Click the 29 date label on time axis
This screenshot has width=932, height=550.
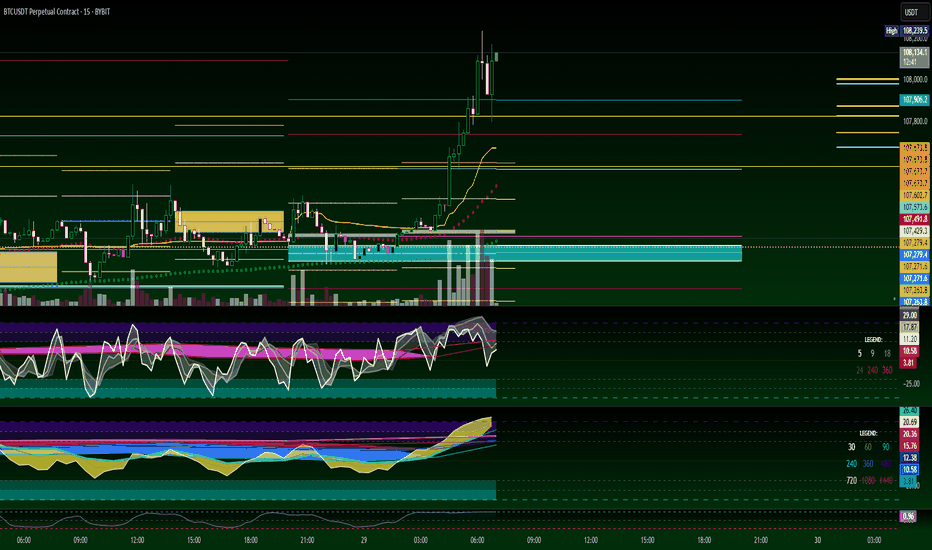tap(364, 540)
